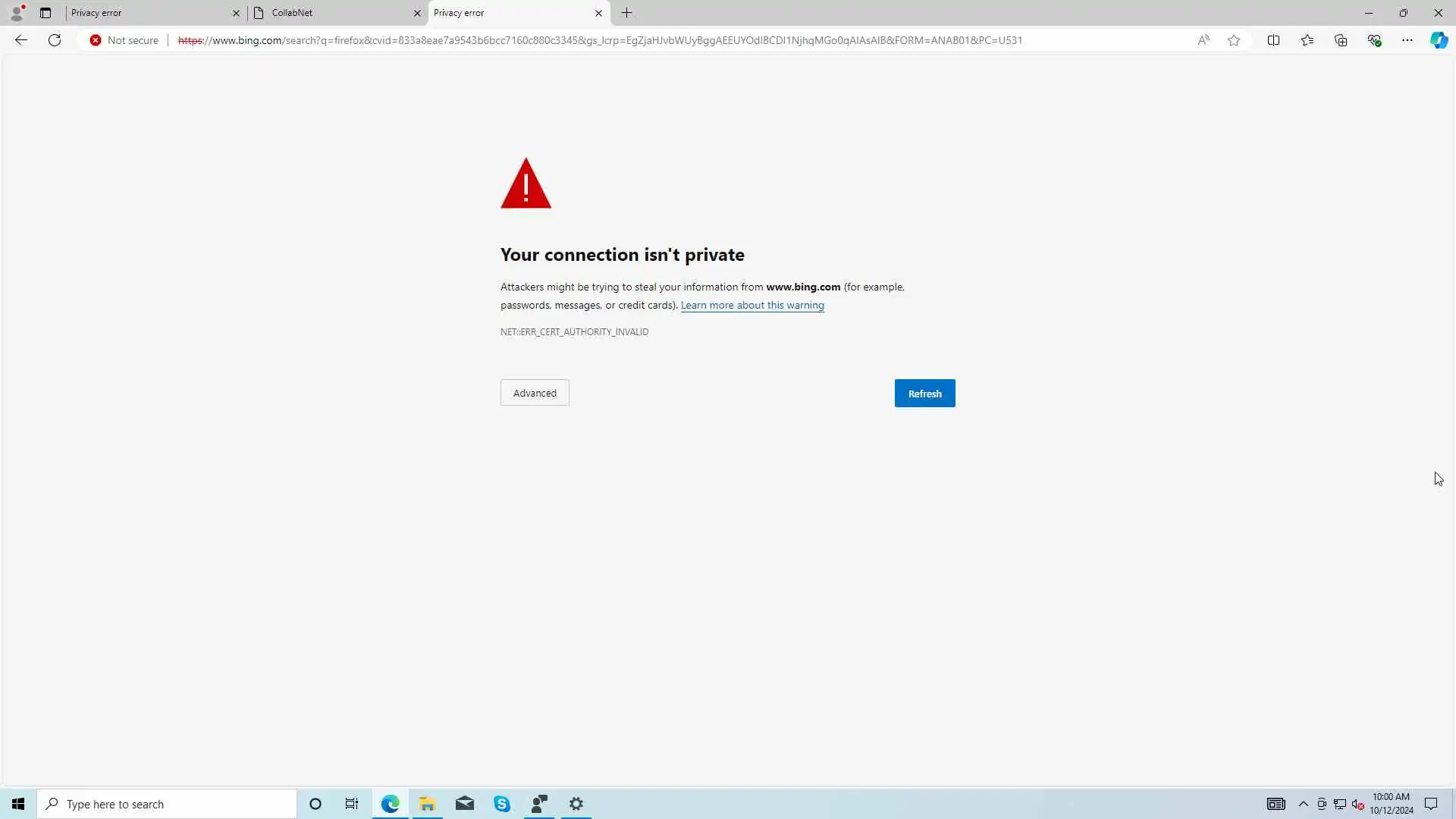The width and height of the screenshot is (1456, 819).
Task: Click the bing.com URL address field
Action: [x=599, y=40]
